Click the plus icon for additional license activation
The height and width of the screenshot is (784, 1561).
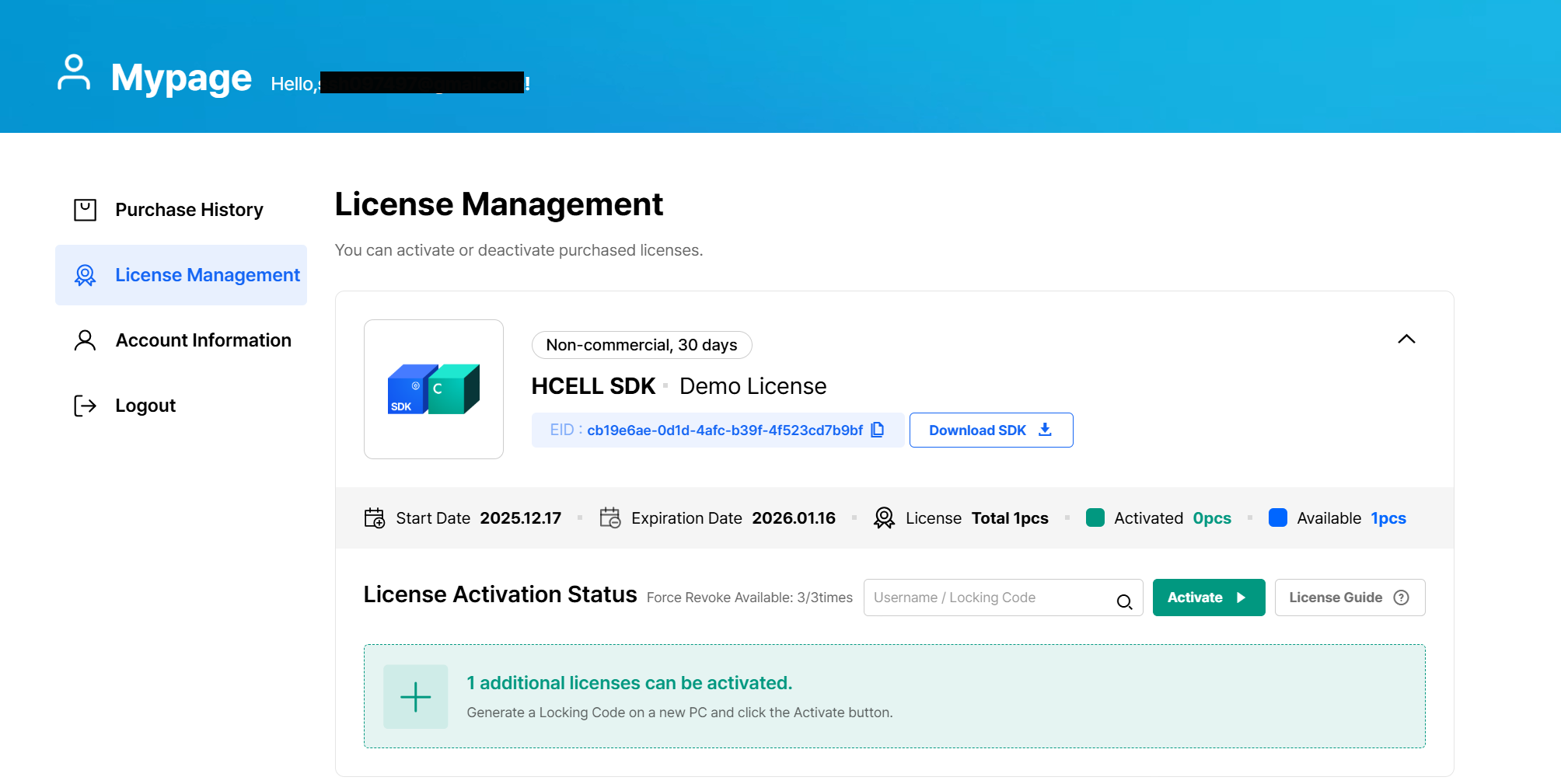tap(416, 696)
